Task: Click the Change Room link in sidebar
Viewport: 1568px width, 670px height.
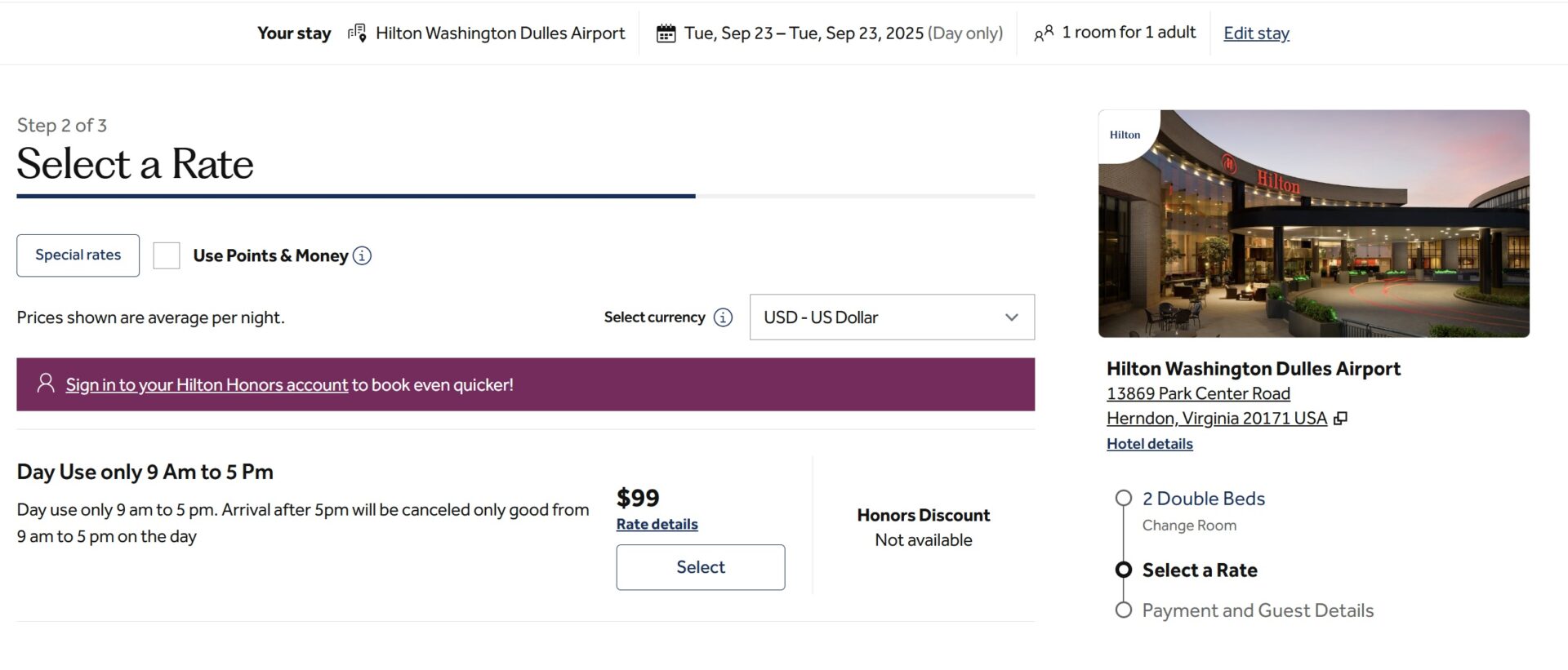Action: (x=1189, y=525)
